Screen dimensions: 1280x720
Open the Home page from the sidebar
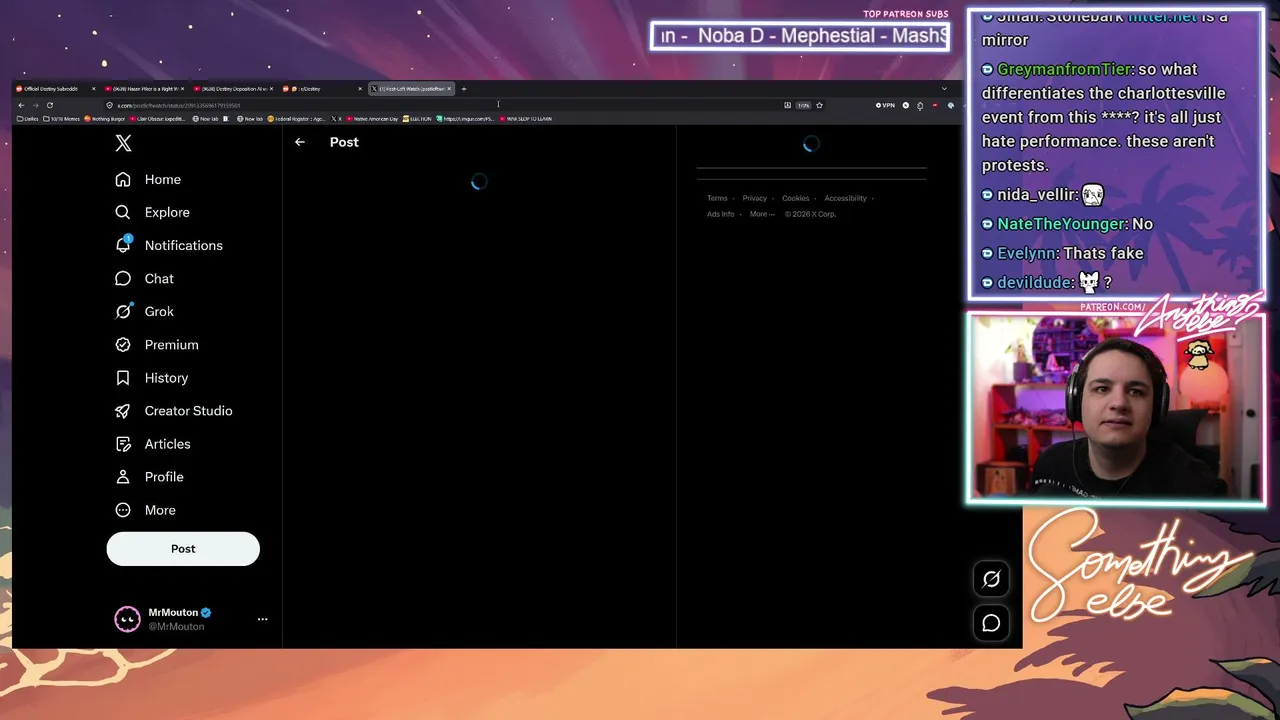pos(148,179)
